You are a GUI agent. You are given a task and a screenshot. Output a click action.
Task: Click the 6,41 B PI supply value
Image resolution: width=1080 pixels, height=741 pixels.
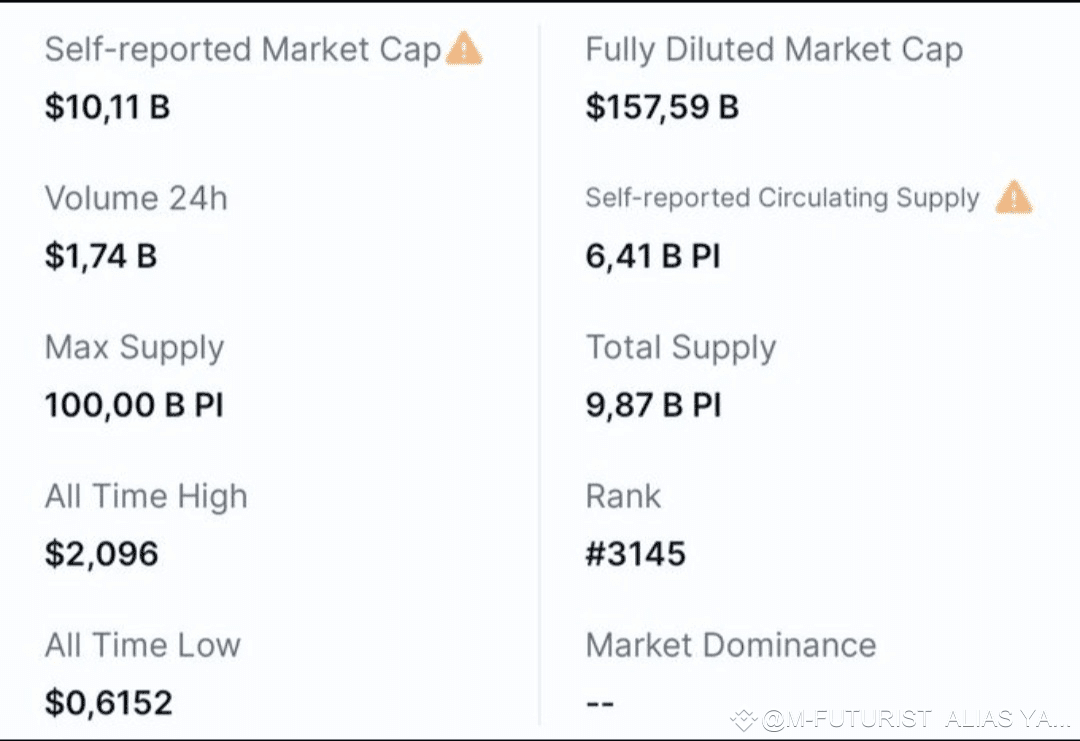(652, 256)
